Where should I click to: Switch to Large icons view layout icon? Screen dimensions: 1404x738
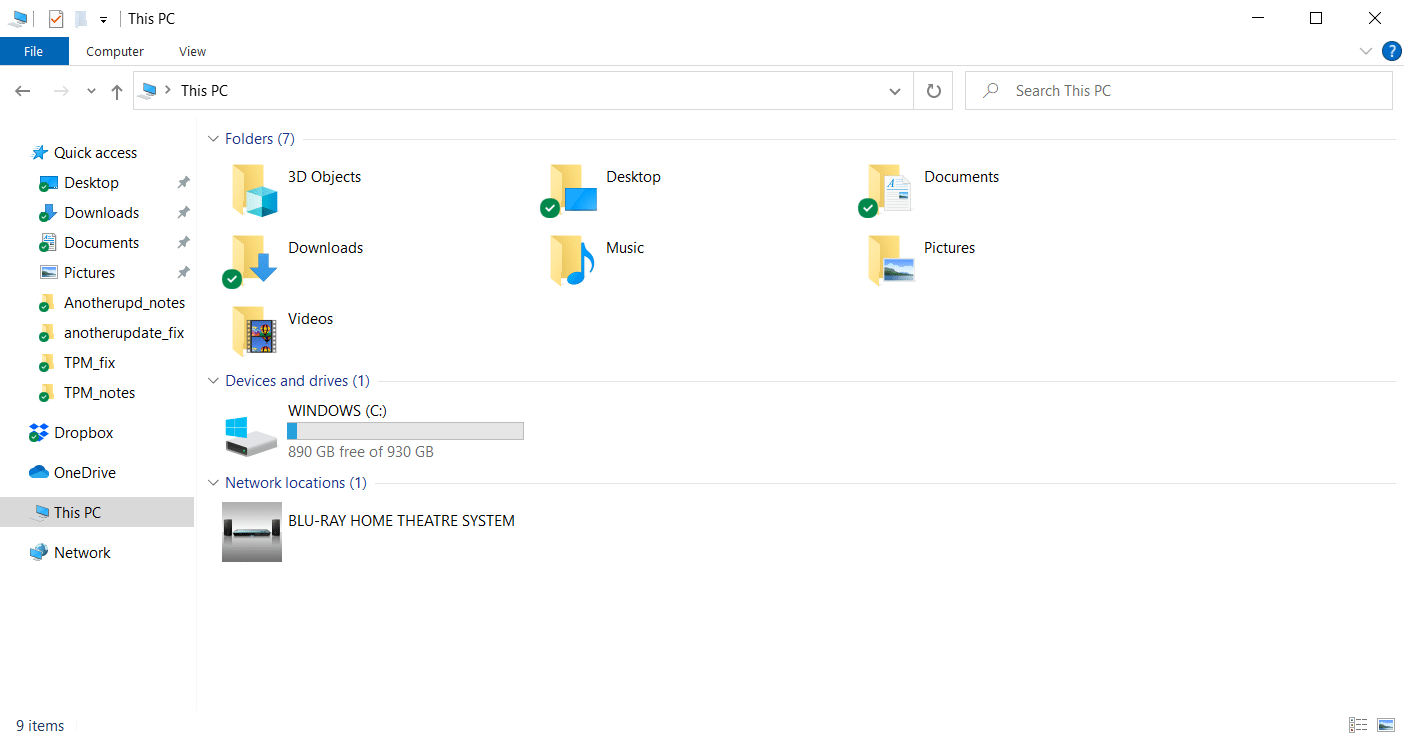(1386, 725)
